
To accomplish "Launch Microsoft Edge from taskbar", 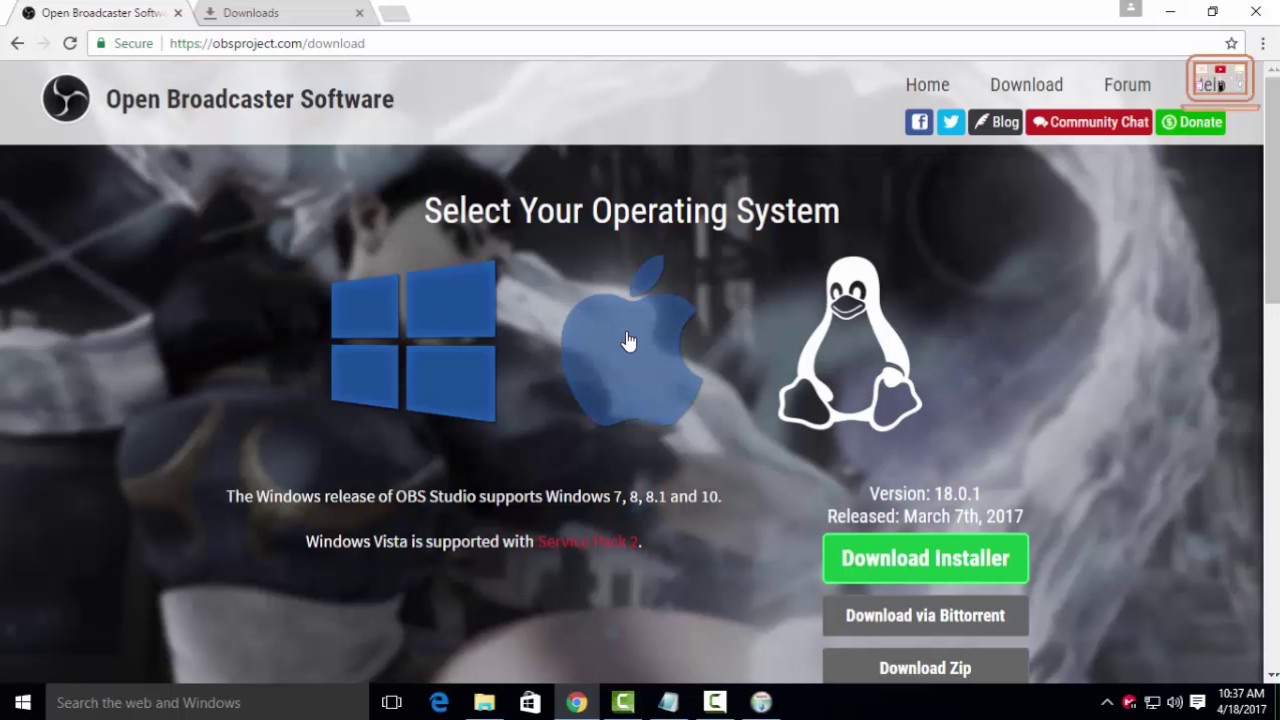I will 439,702.
